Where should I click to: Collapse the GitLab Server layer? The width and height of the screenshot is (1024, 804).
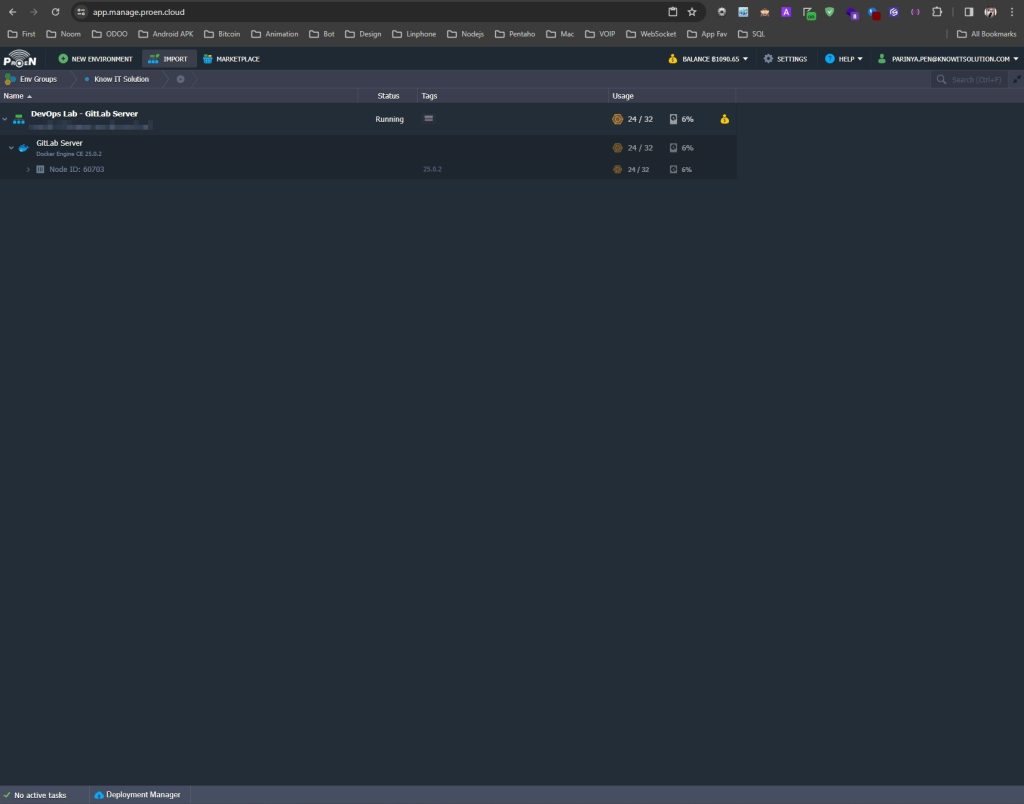(x=12, y=148)
